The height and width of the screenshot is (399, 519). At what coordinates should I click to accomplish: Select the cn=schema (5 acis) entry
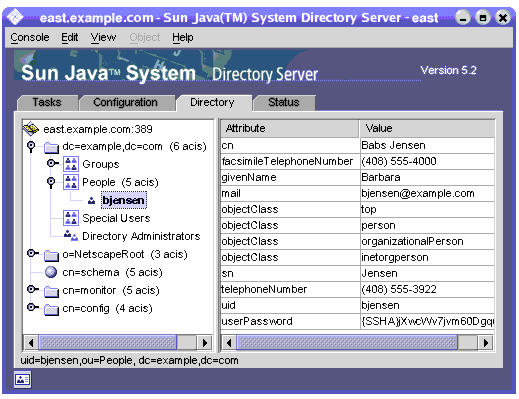point(112,272)
